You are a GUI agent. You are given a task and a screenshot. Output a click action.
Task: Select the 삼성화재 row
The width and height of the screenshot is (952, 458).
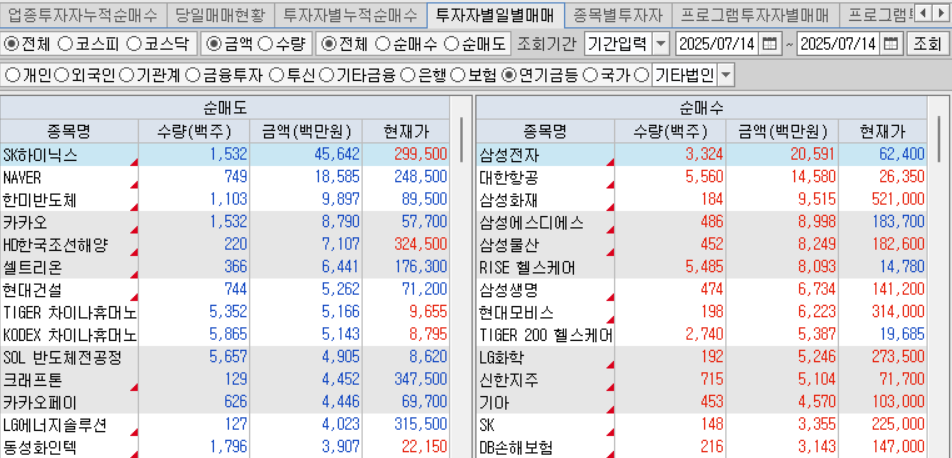pos(702,199)
